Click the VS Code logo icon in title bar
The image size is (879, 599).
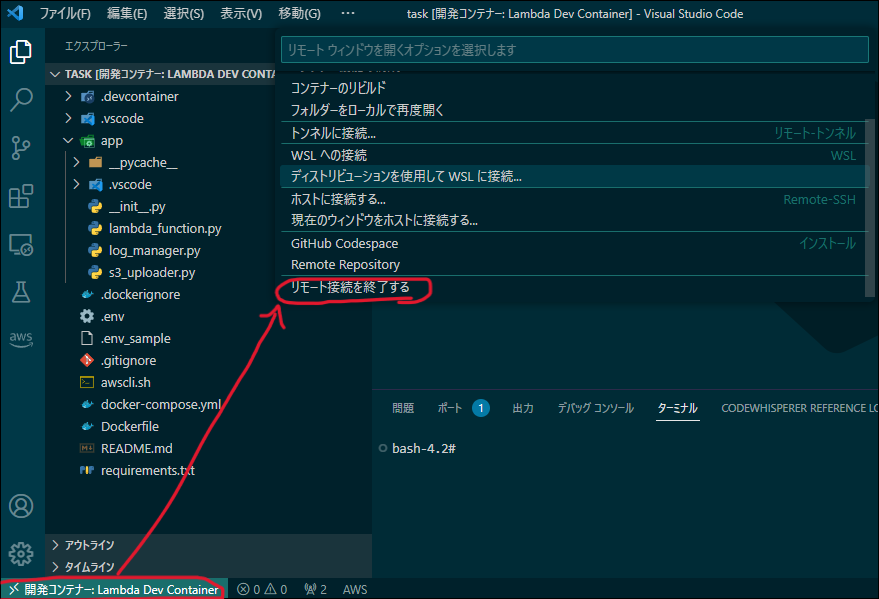(x=15, y=13)
